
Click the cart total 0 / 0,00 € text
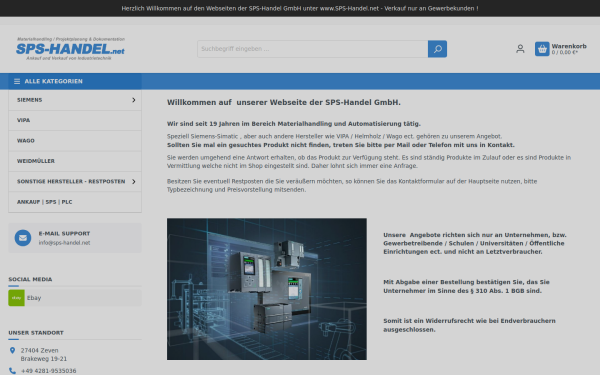pyautogui.click(x=565, y=52)
